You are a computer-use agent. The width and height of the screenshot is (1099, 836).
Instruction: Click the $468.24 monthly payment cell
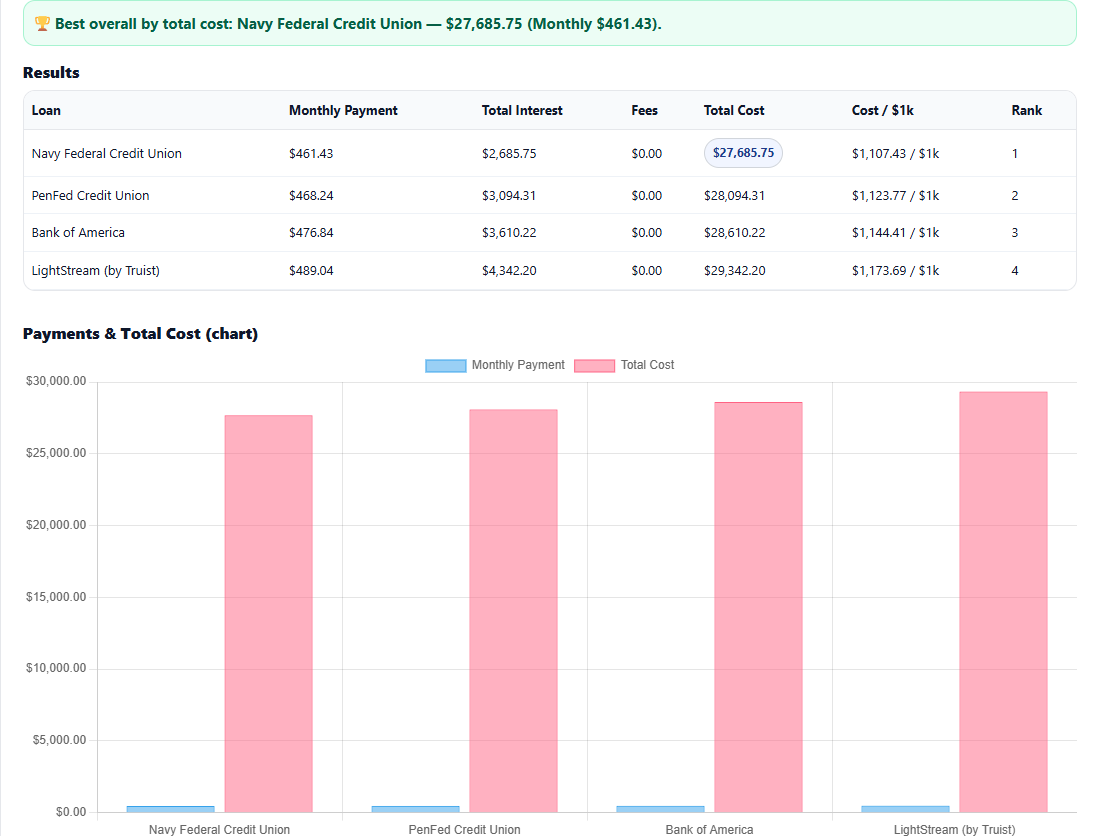click(311, 196)
